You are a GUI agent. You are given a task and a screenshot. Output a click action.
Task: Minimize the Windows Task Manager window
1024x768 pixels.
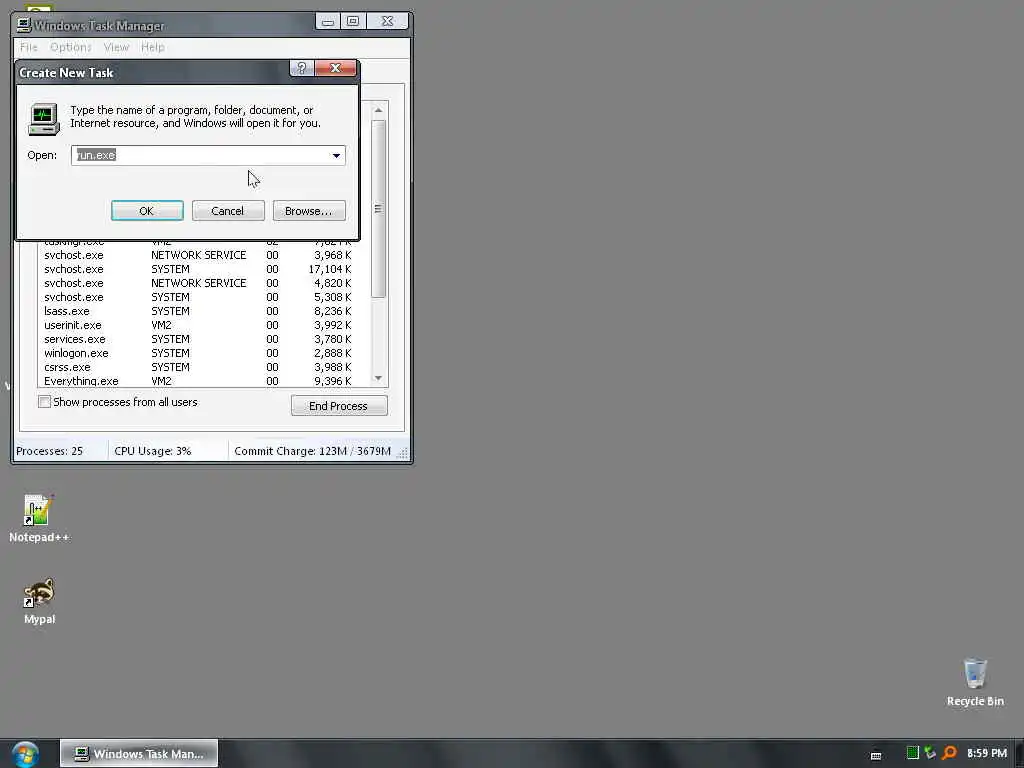pyautogui.click(x=328, y=22)
